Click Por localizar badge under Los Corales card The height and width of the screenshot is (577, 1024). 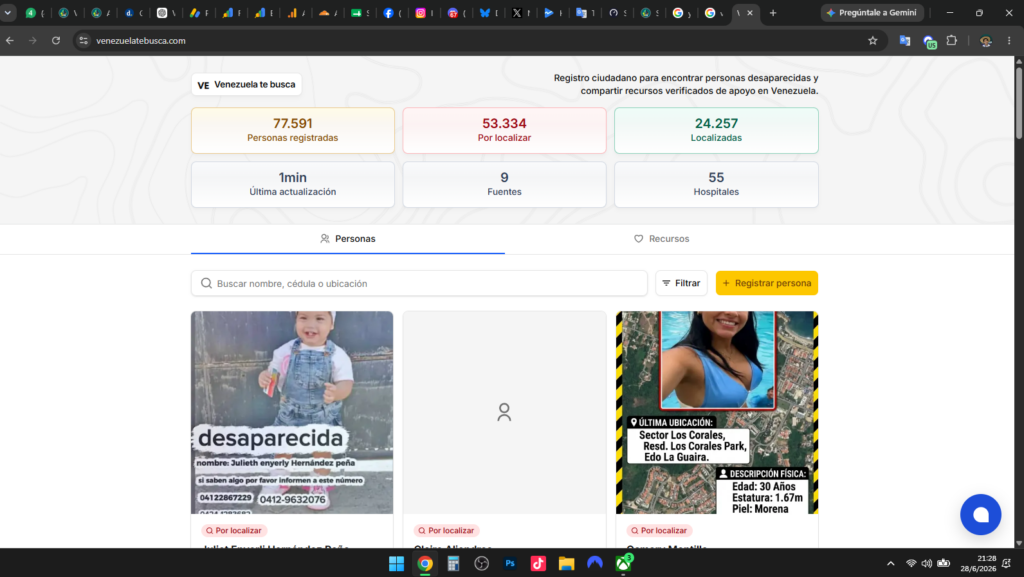pos(660,531)
